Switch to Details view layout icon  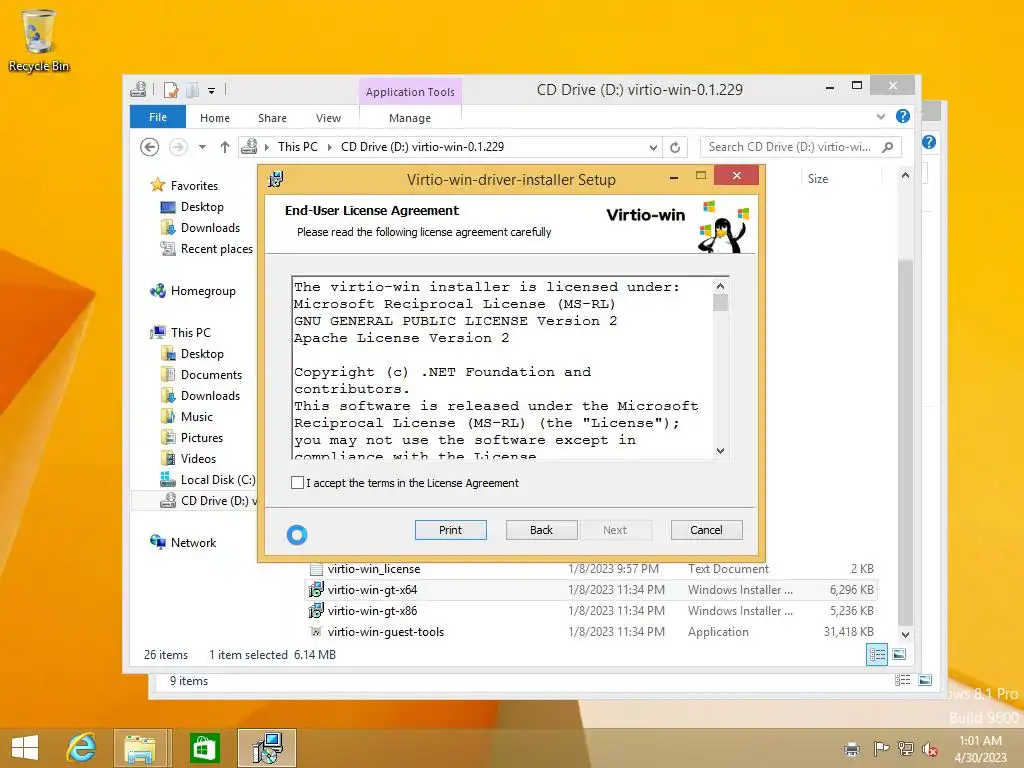pyautogui.click(x=876, y=654)
